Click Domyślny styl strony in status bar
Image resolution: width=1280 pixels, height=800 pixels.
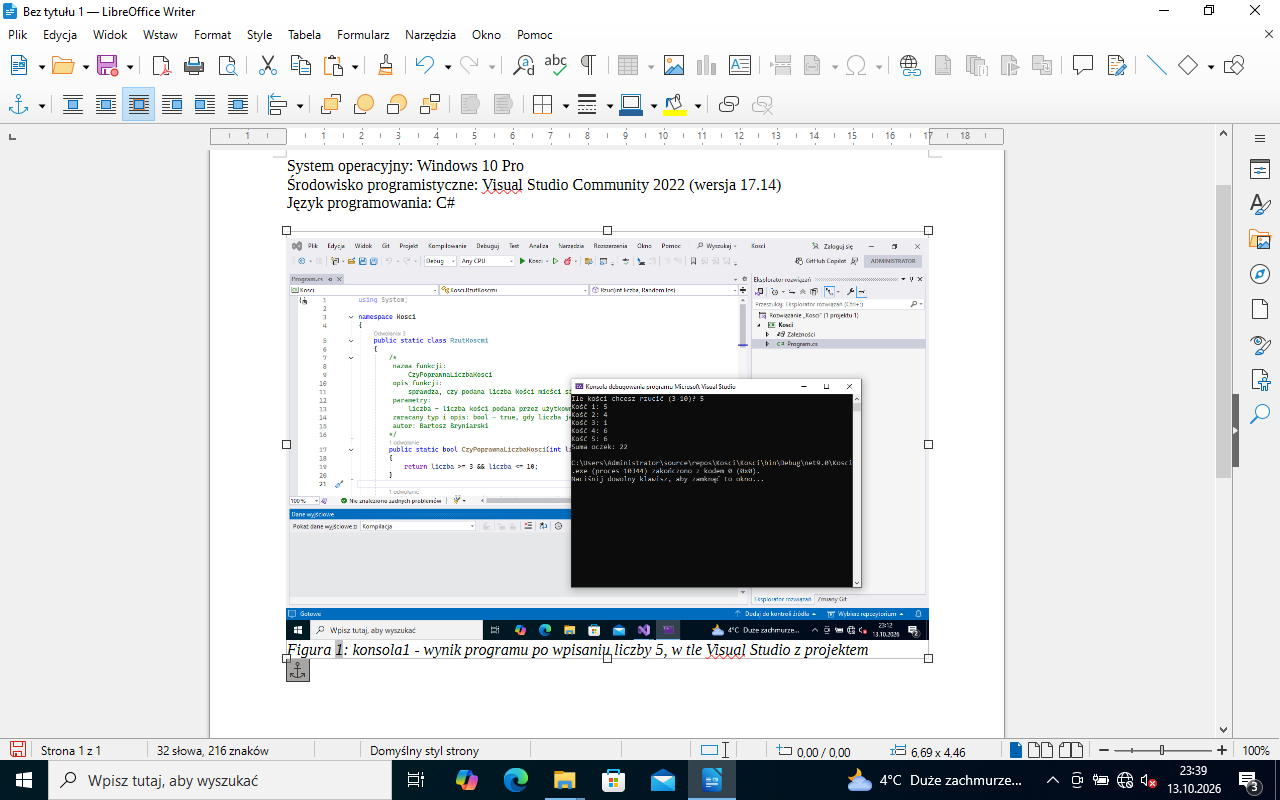[x=424, y=750]
